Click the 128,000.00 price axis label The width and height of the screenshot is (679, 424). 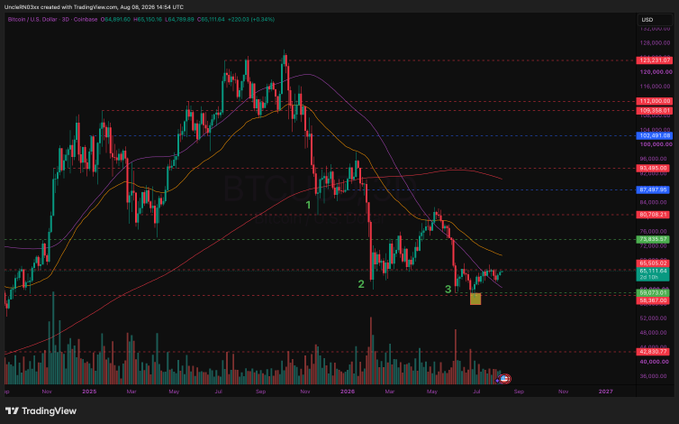[655, 43]
